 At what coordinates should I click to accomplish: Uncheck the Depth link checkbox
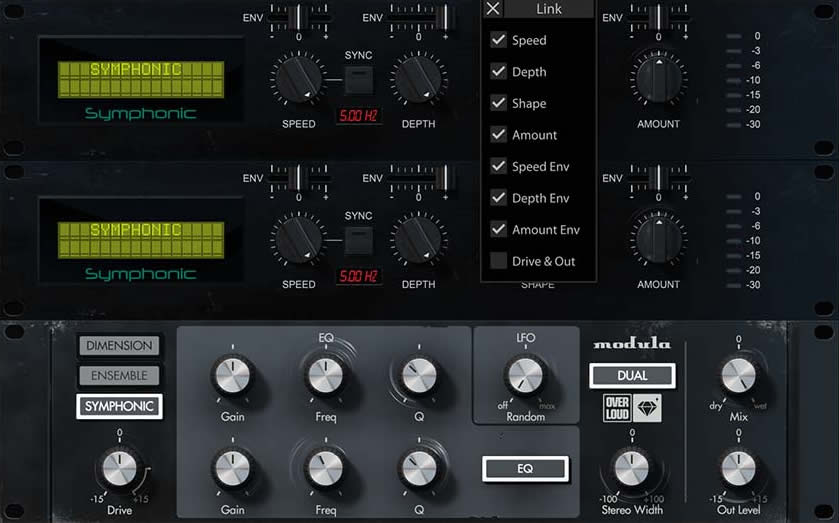(x=499, y=71)
